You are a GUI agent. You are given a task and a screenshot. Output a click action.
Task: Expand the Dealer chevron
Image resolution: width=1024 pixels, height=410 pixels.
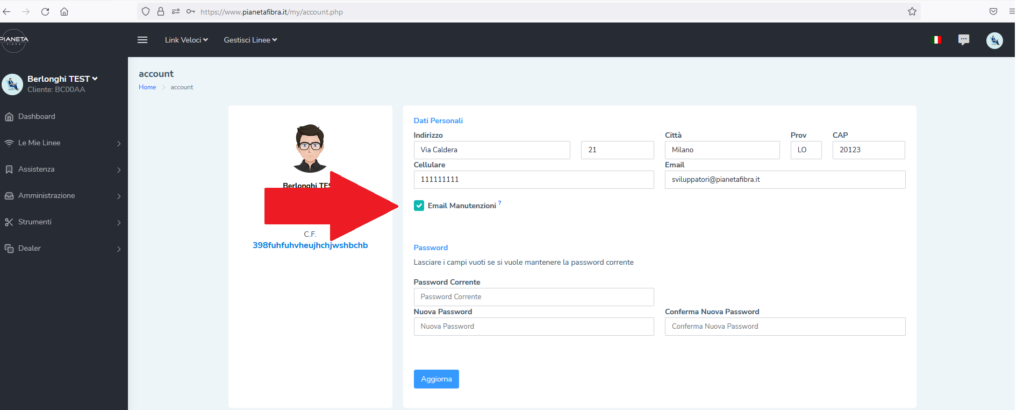pos(119,249)
